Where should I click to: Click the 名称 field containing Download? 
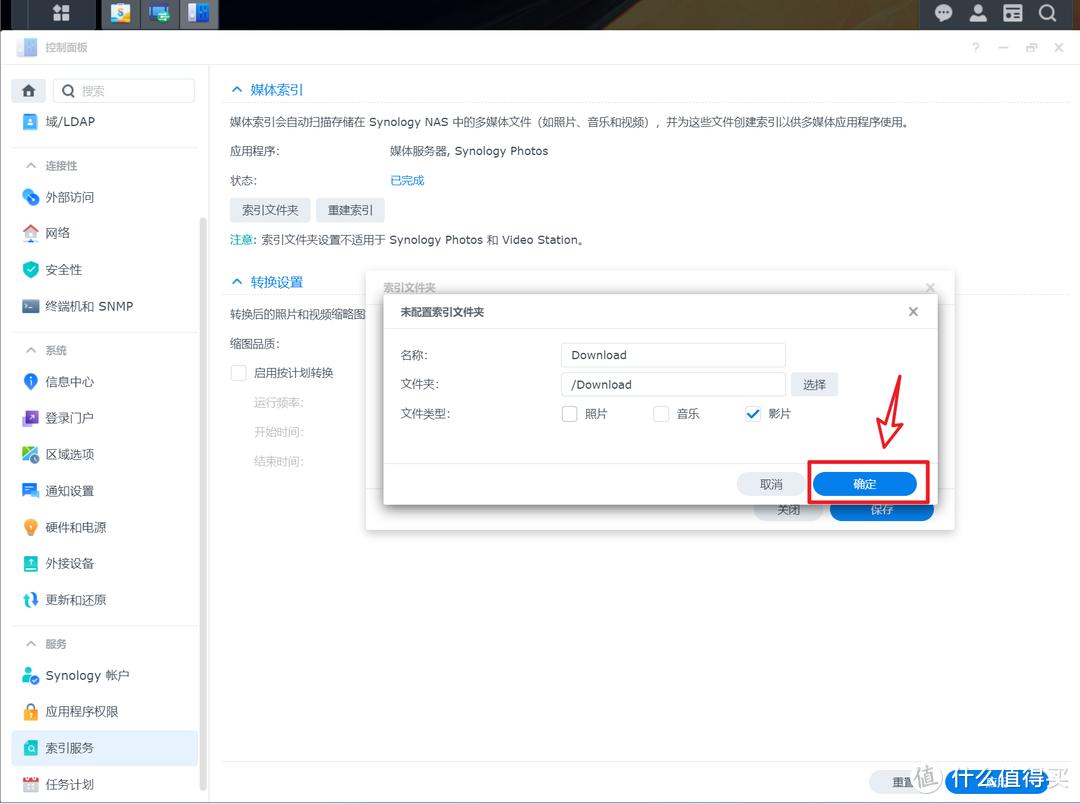click(x=673, y=355)
